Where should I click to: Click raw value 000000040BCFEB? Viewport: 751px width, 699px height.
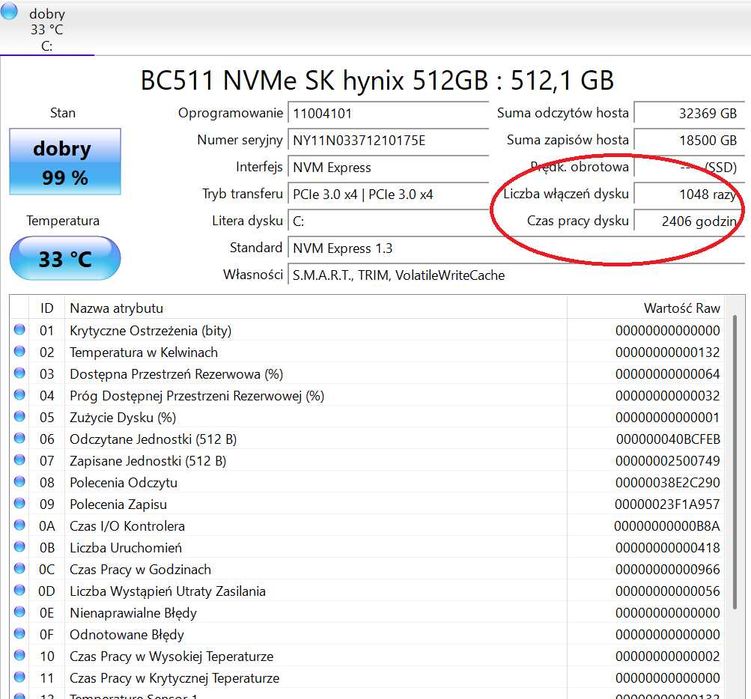click(x=668, y=439)
